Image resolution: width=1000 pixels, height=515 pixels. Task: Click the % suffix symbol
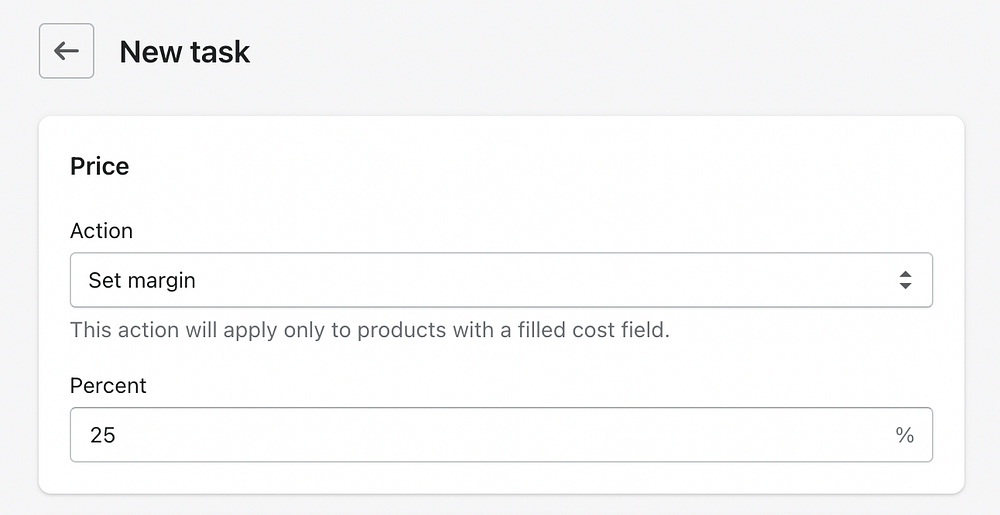904,435
